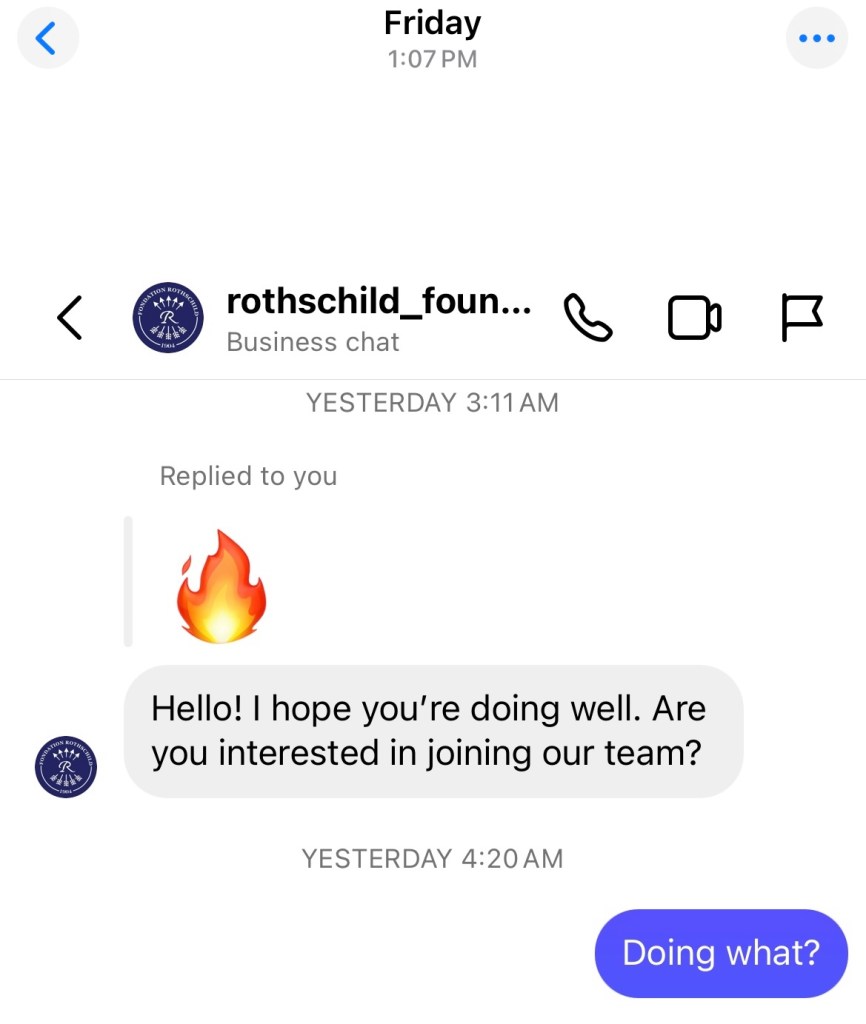Tap the "Doing what?" sent message bubble
This screenshot has height=1024, width=866.
coord(720,953)
